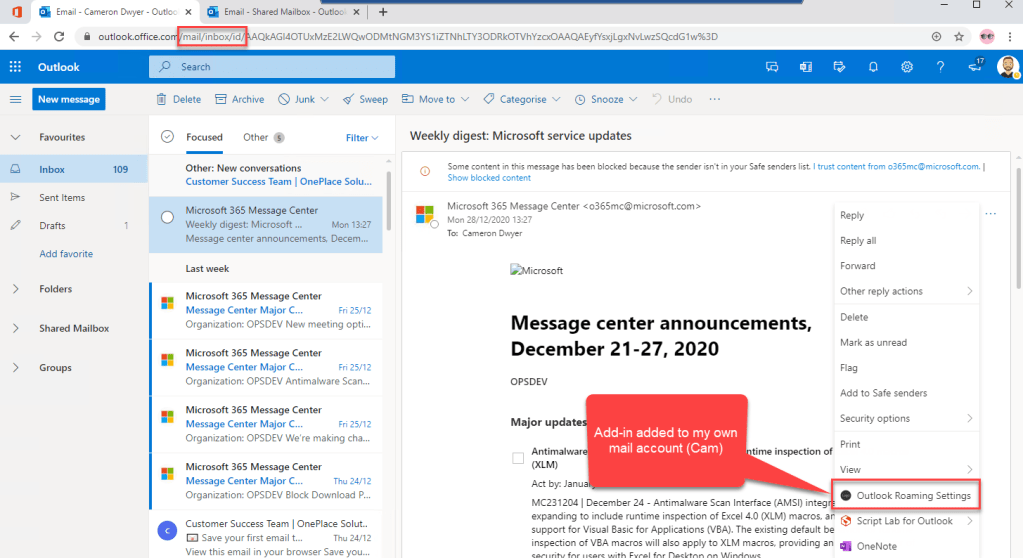Archive the selected message
1023x558 pixels.
coord(239,100)
